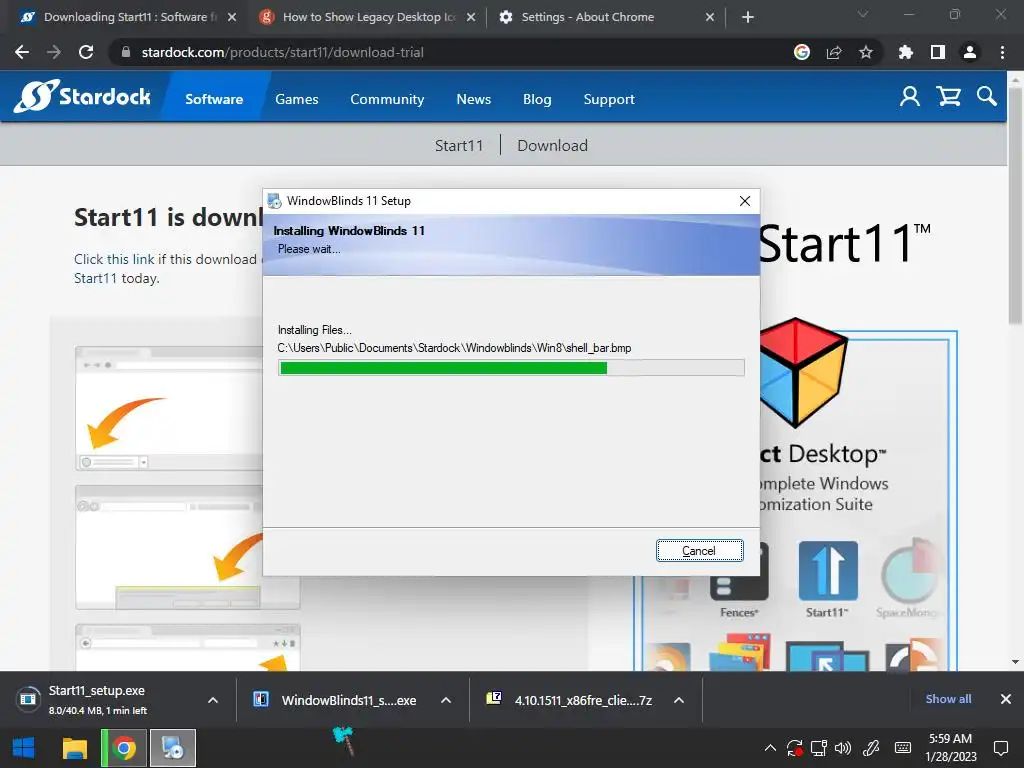Click the Fences product icon
1024x768 pixels.
[739, 579]
